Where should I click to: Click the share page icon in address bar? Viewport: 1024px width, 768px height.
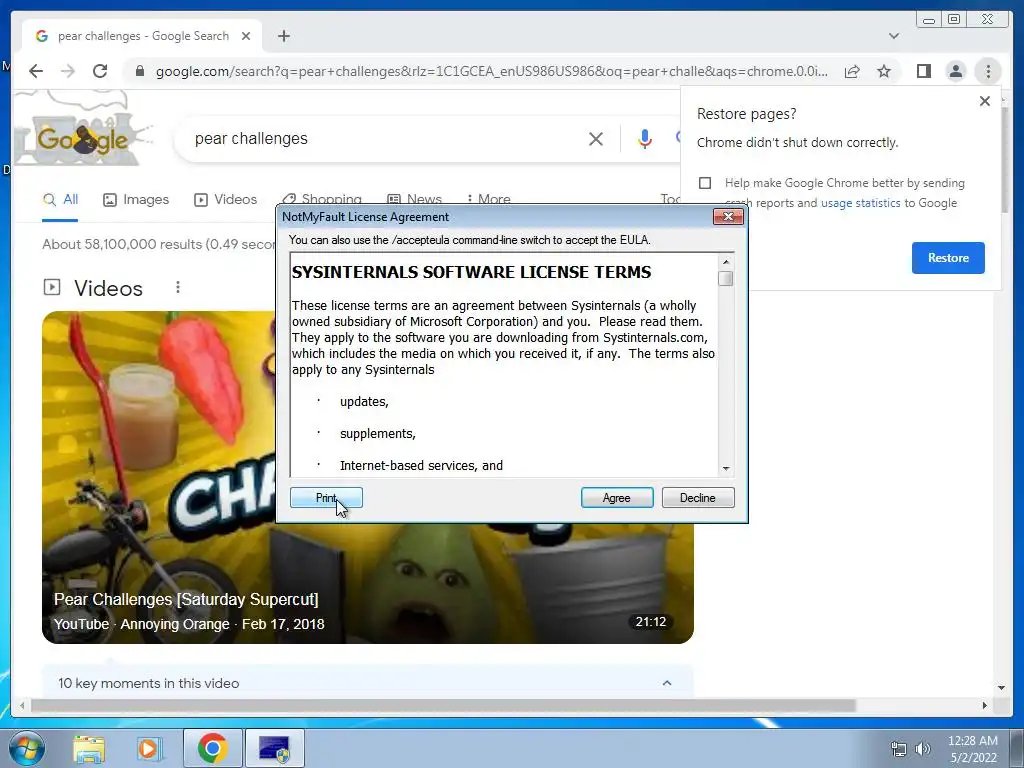pyautogui.click(x=852, y=71)
